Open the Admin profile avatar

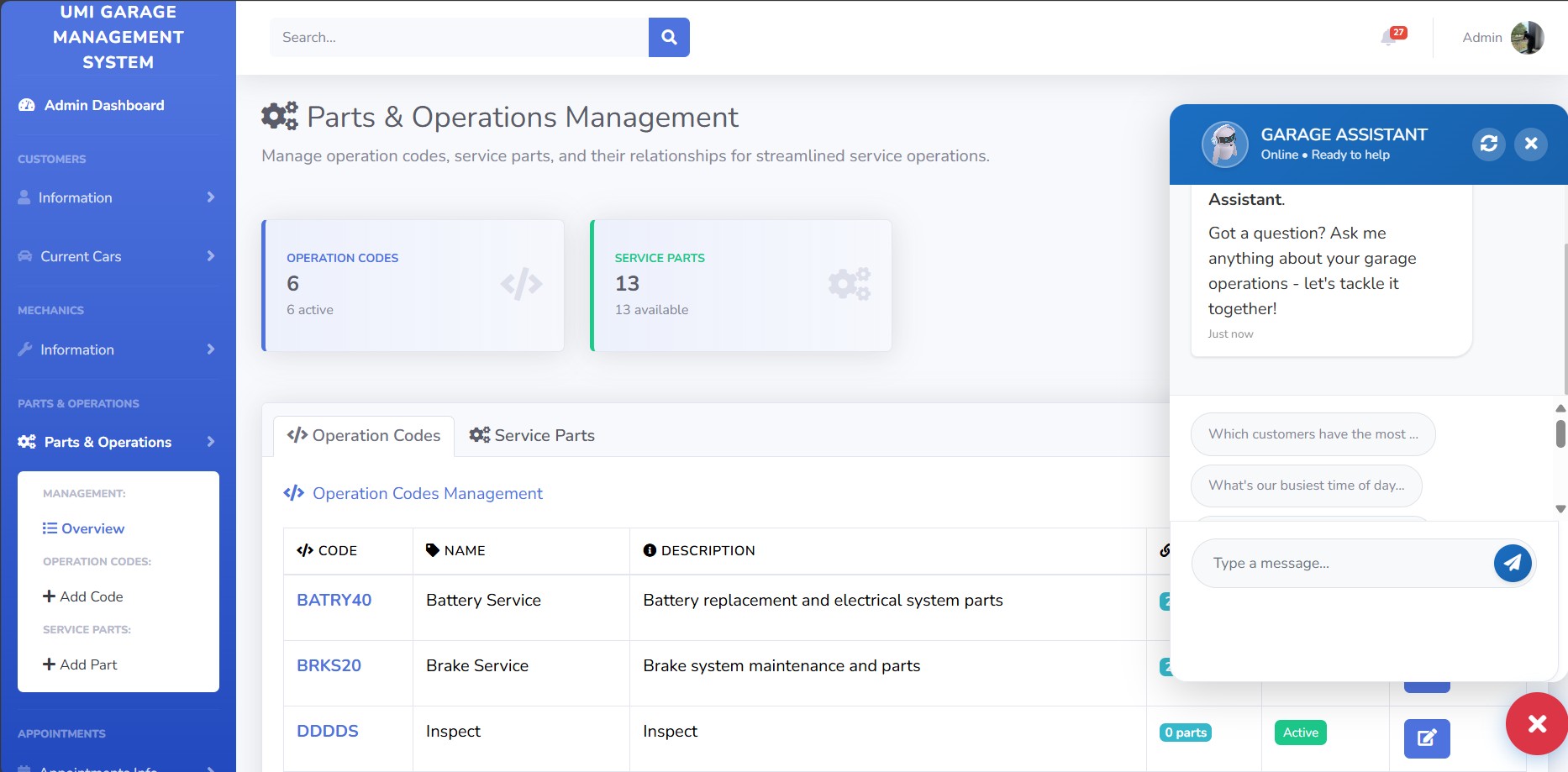[x=1527, y=37]
